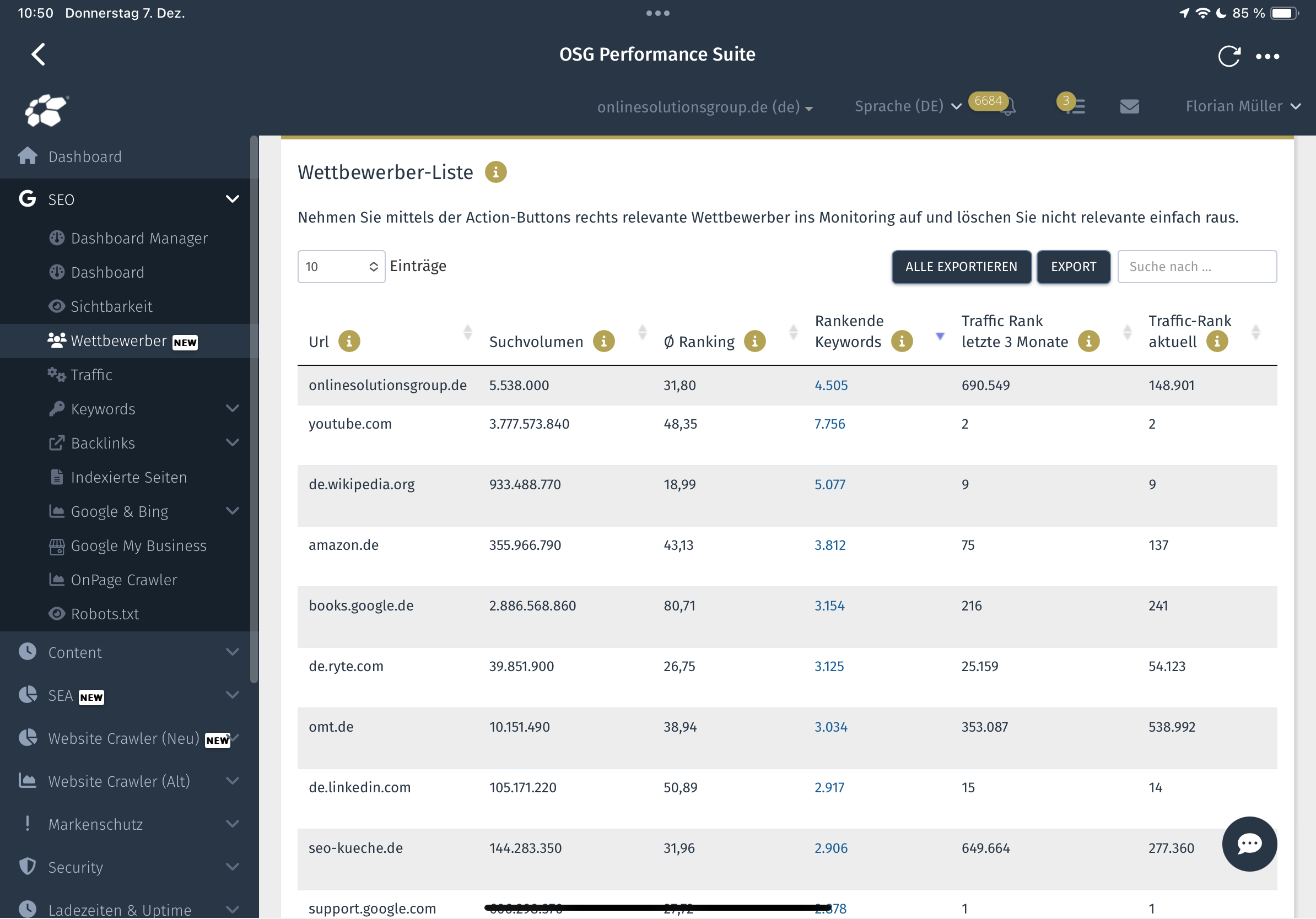Image resolution: width=1316 pixels, height=919 pixels.
Task: Select the seo-kueche.de table cell
Action: [355, 848]
